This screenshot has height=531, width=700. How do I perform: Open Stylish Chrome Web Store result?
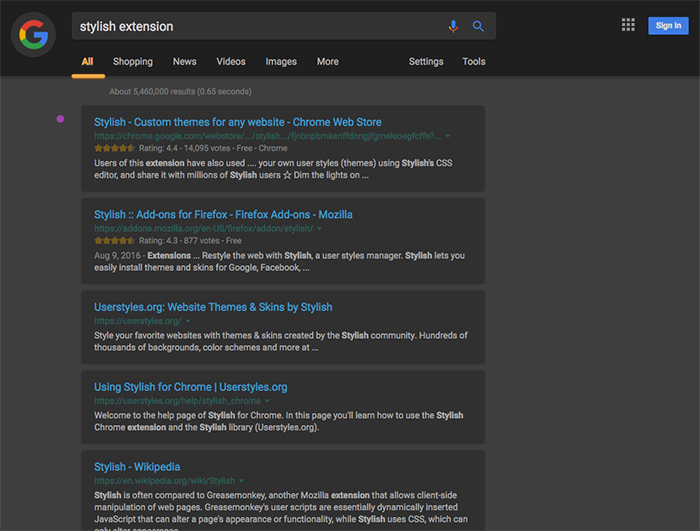pos(238,122)
